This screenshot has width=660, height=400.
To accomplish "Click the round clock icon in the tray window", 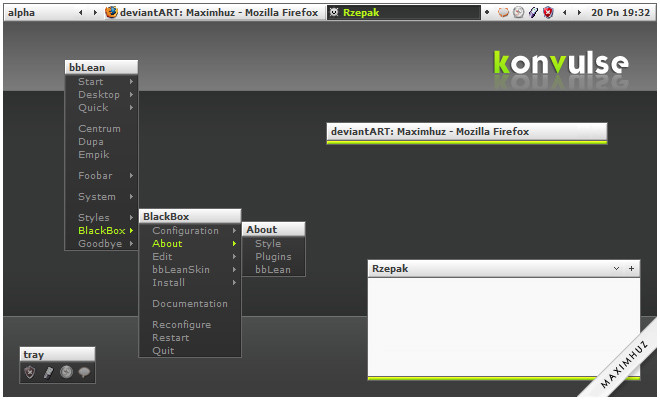I will pos(67,372).
